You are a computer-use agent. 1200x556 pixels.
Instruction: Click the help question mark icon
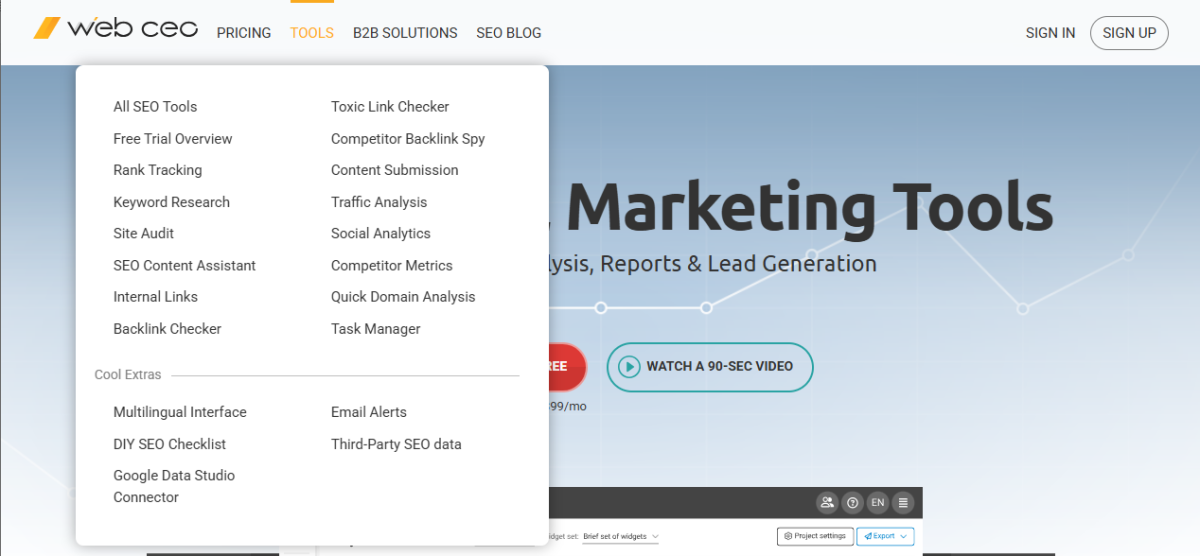point(852,503)
